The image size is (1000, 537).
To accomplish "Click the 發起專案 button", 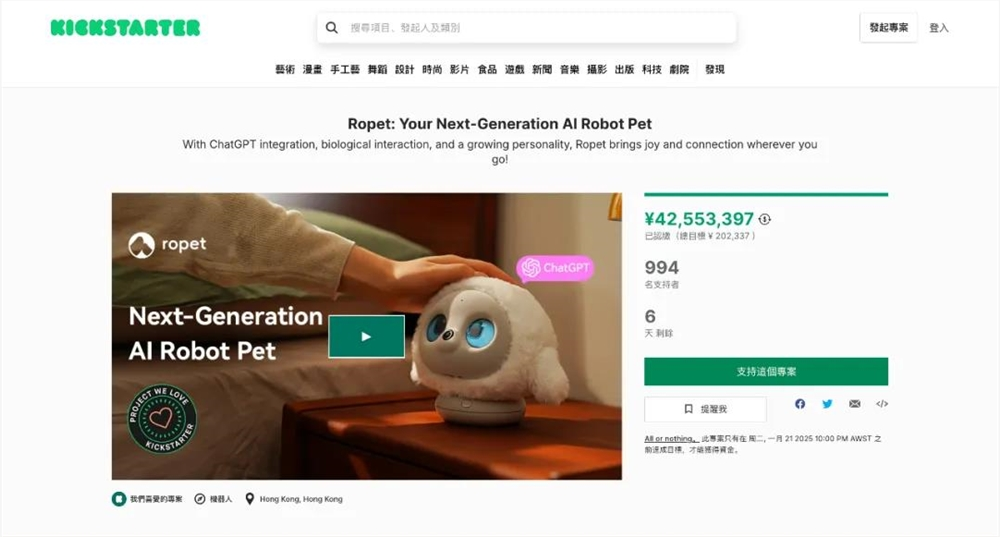I will (888, 28).
